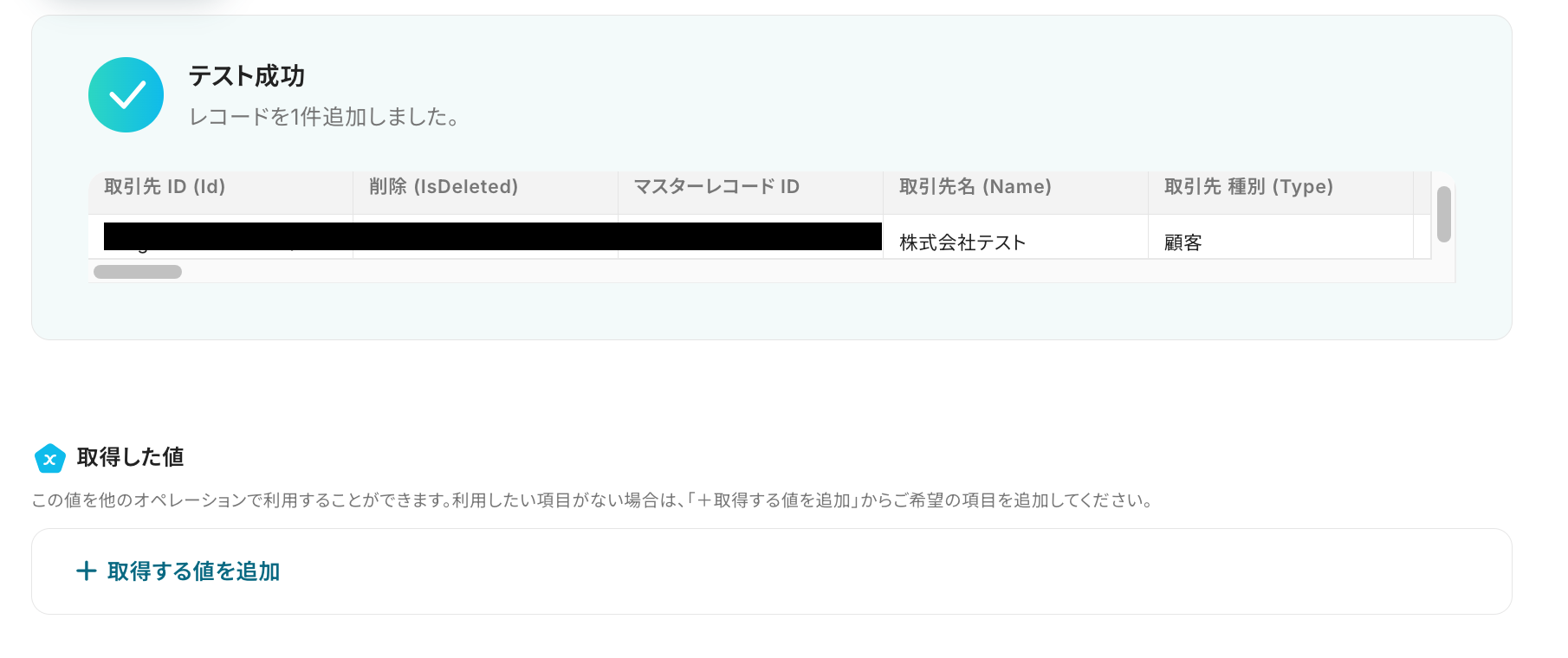Click the vertical scrollbar thumb of the table
This screenshot has height=658, width=1568.
1443,214
